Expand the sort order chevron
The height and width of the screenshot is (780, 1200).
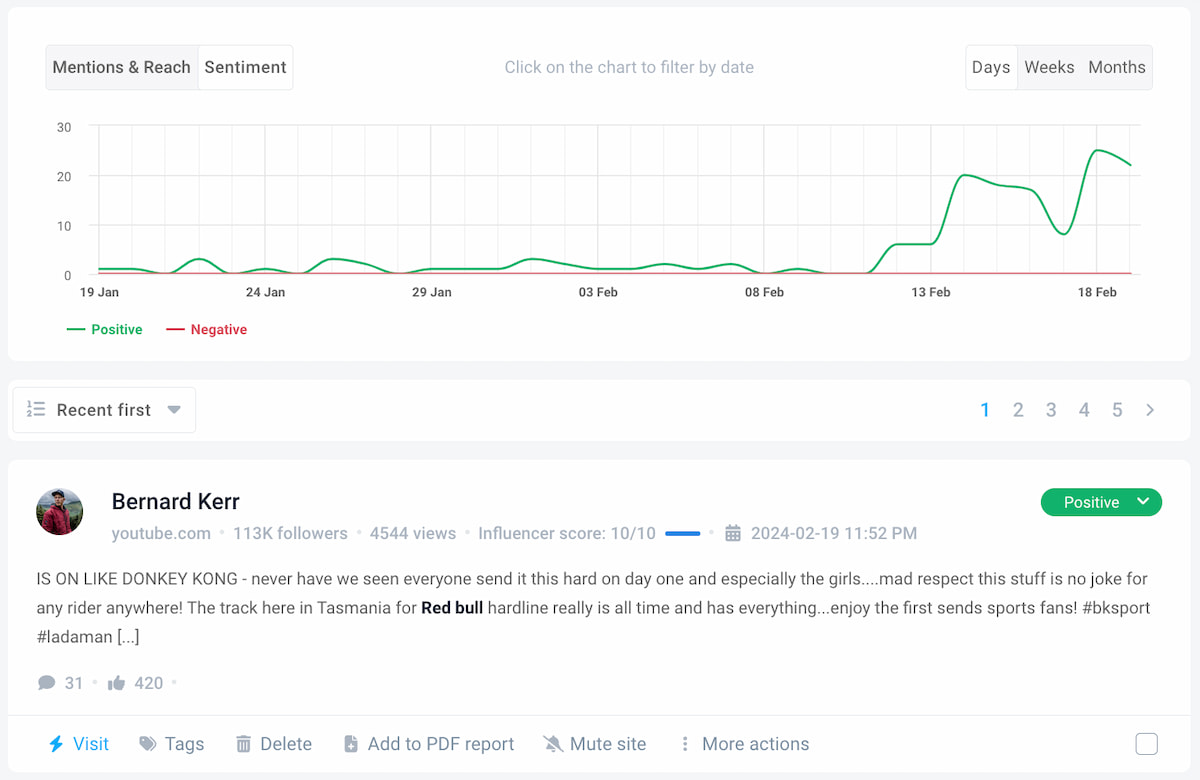[x=176, y=409]
